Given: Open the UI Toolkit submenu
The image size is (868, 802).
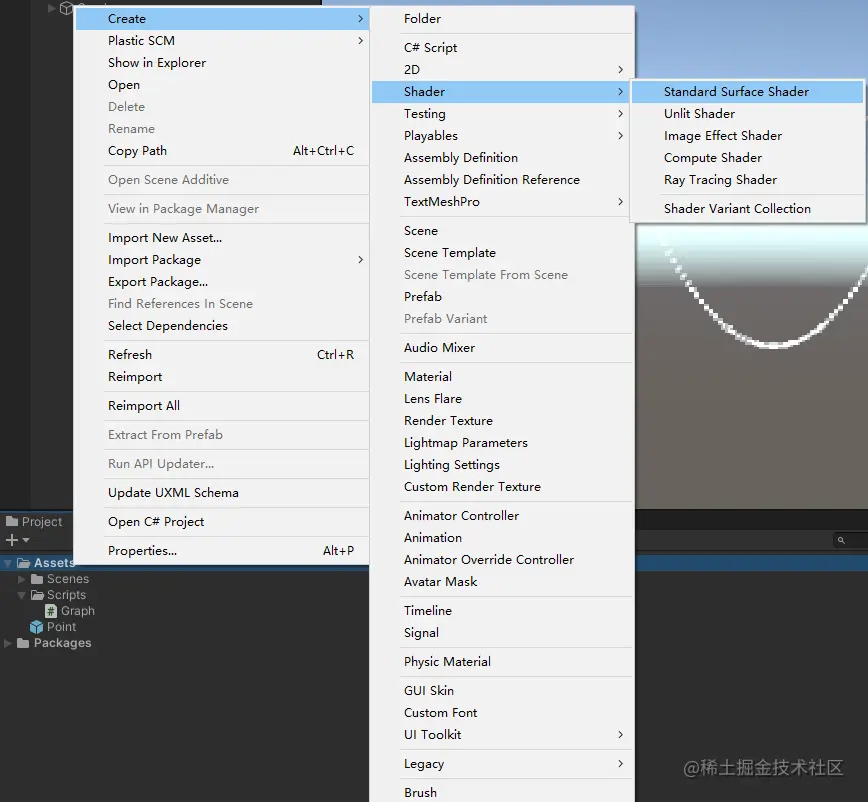Looking at the screenshot, I should coord(503,735).
